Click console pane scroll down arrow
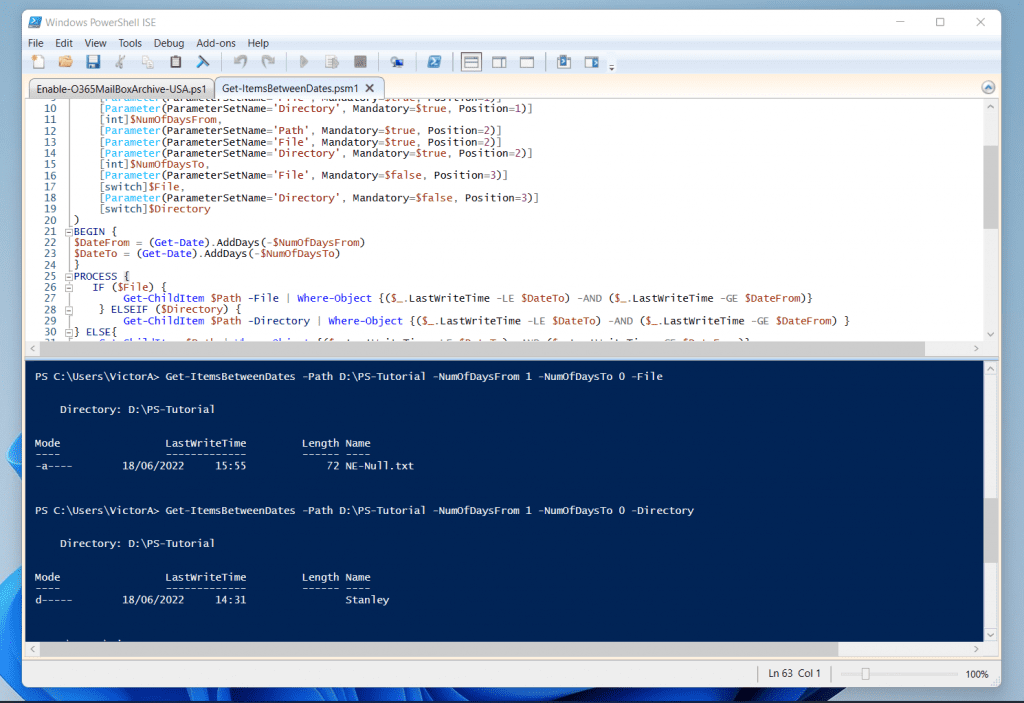 (x=990, y=634)
